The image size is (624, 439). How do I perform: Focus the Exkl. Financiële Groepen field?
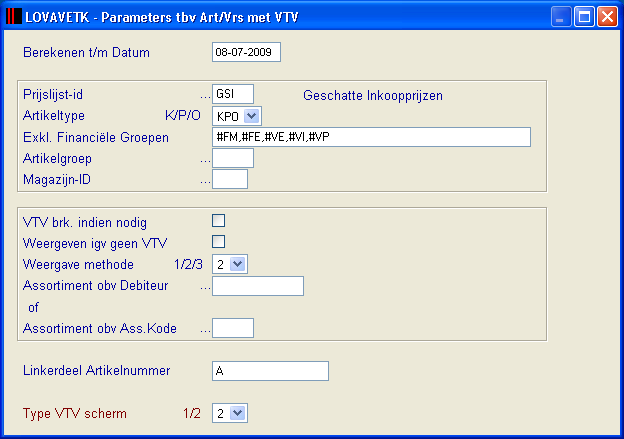coord(371,137)
